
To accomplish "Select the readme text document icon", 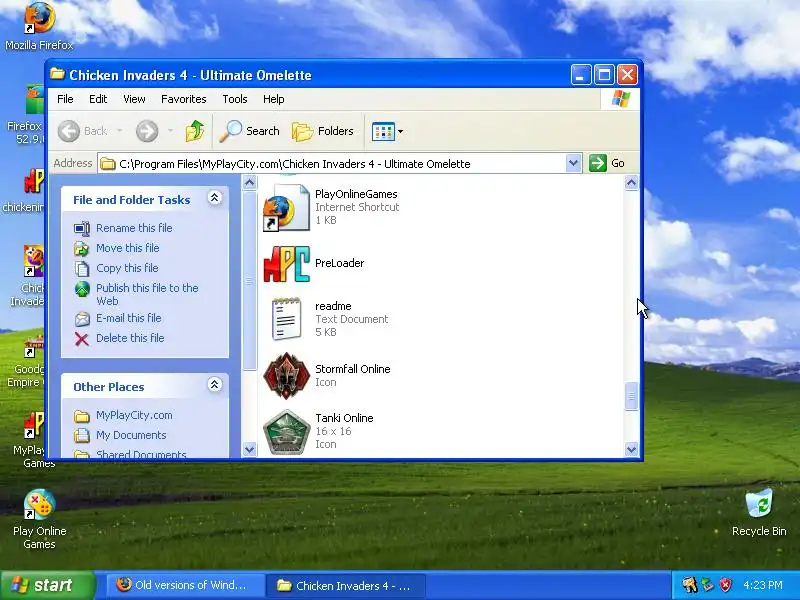I will [286, 319].
